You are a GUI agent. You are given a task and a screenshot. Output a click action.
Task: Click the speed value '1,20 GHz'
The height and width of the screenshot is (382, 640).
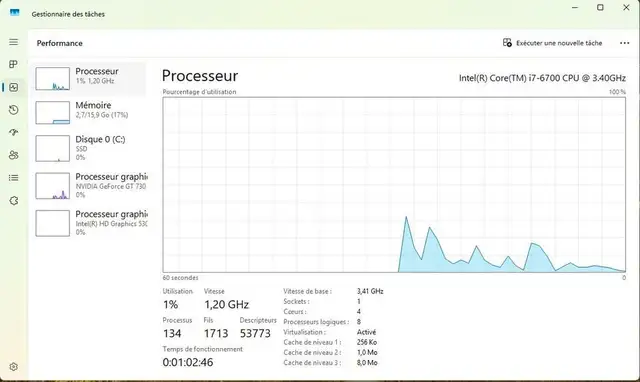[x=227, y=304]
